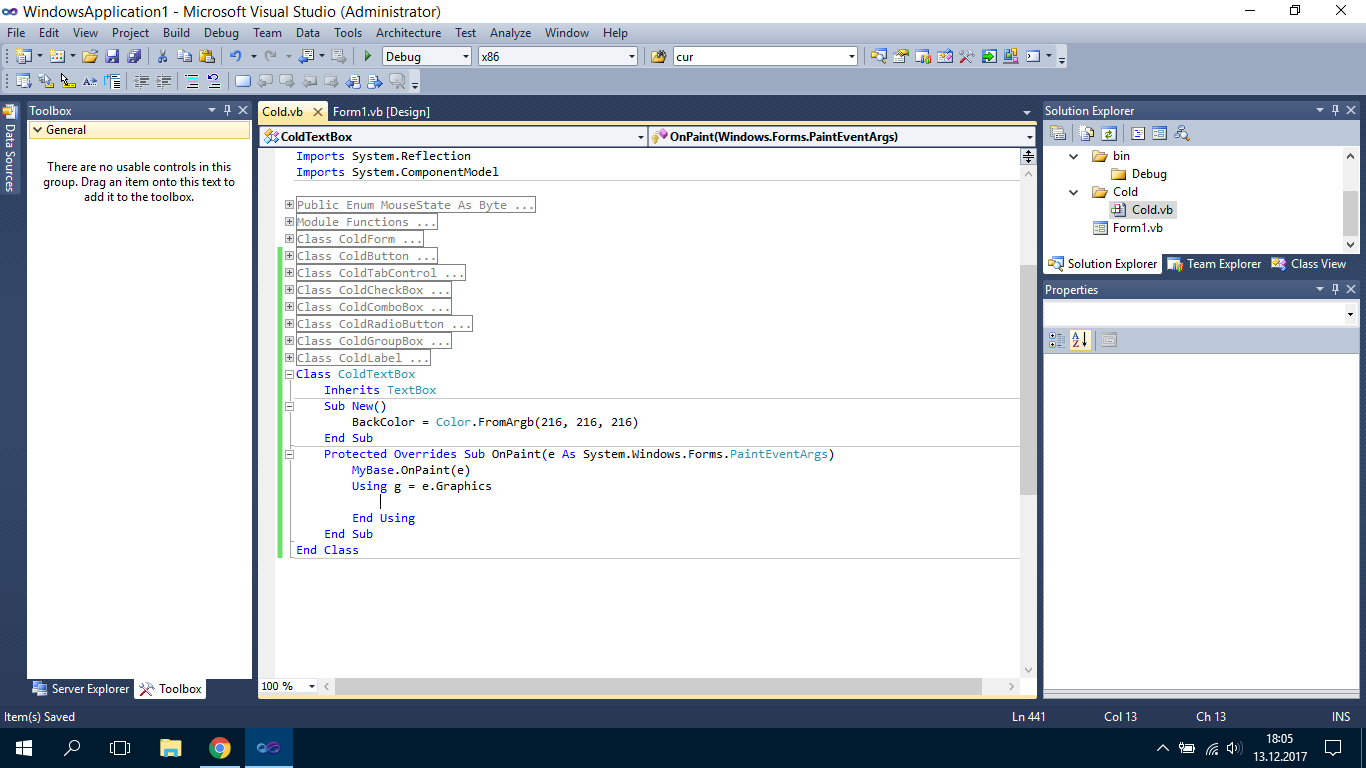Image resolution: width=1366 pixels, height=768 pixels.
Task: Click the Copy toolbar icon
Action: [x=184, y=57]
